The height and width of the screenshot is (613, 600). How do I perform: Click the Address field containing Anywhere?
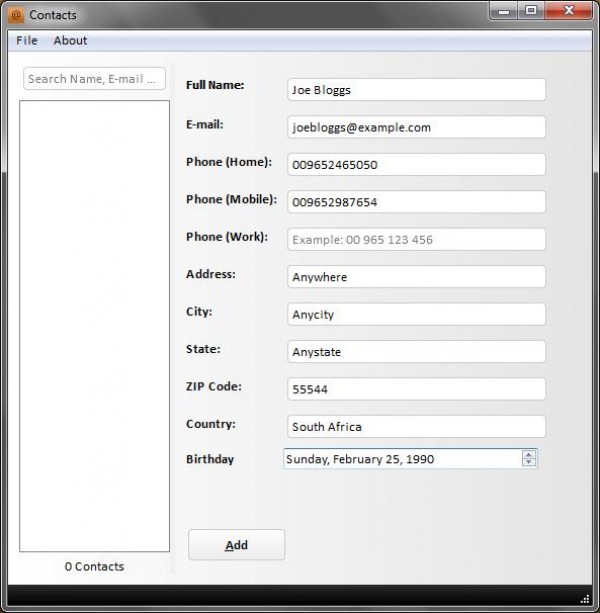point(416,277)
